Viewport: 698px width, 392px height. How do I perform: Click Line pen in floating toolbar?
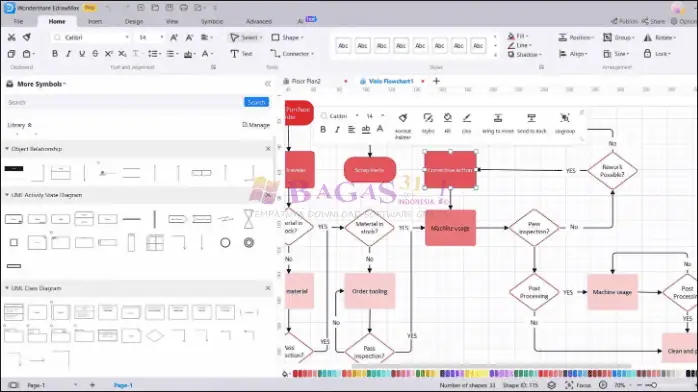[x=466, y=122]
